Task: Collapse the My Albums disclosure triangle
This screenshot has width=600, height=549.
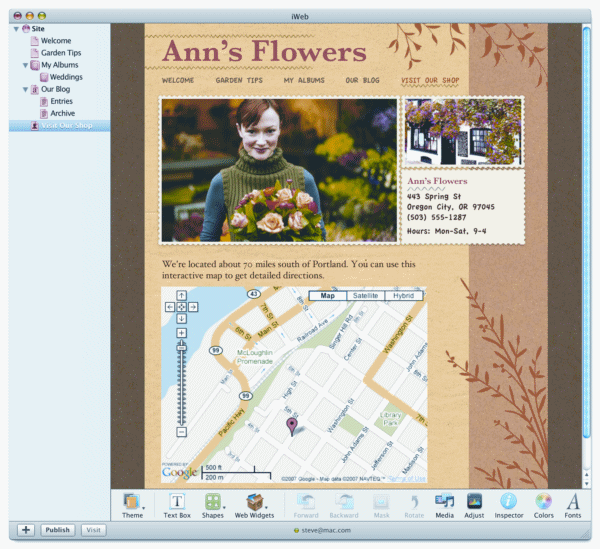Action: click(24, 65)
